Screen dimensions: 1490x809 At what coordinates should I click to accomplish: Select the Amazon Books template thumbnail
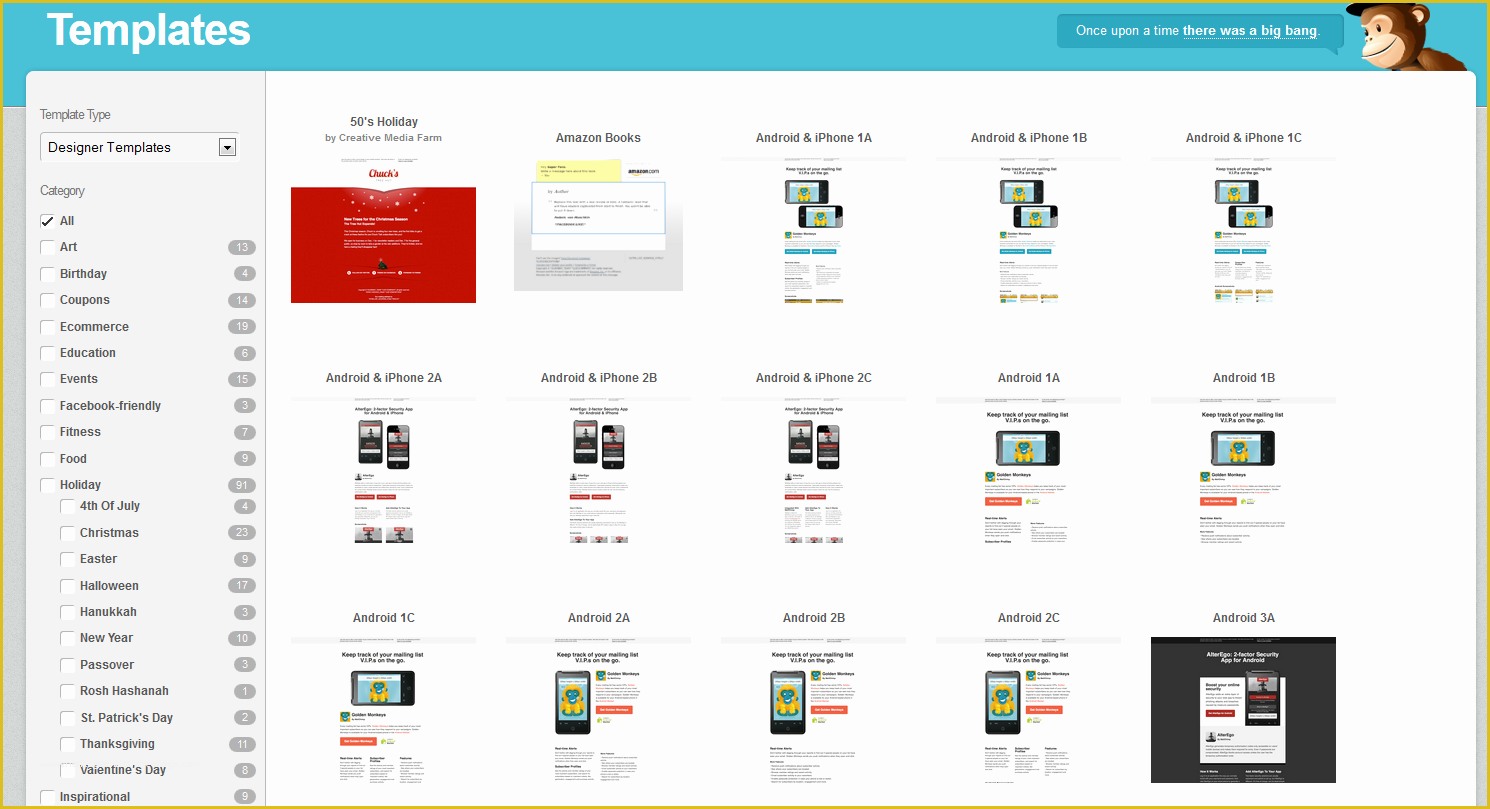598,224
